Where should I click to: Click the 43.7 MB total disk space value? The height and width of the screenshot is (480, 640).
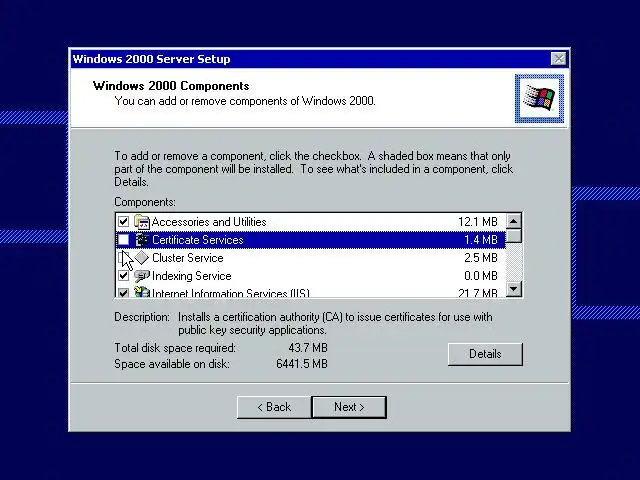click(x=308, y=348)
